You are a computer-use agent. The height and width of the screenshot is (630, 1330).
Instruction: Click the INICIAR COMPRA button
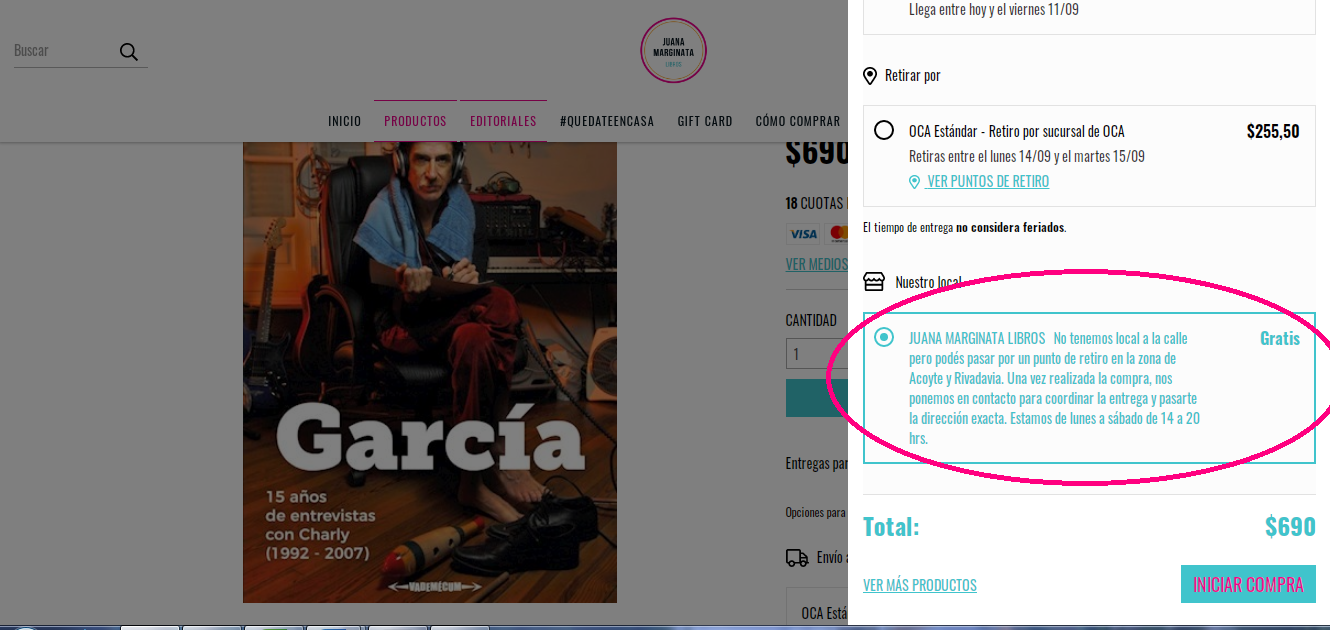(x=1248, y=585)
